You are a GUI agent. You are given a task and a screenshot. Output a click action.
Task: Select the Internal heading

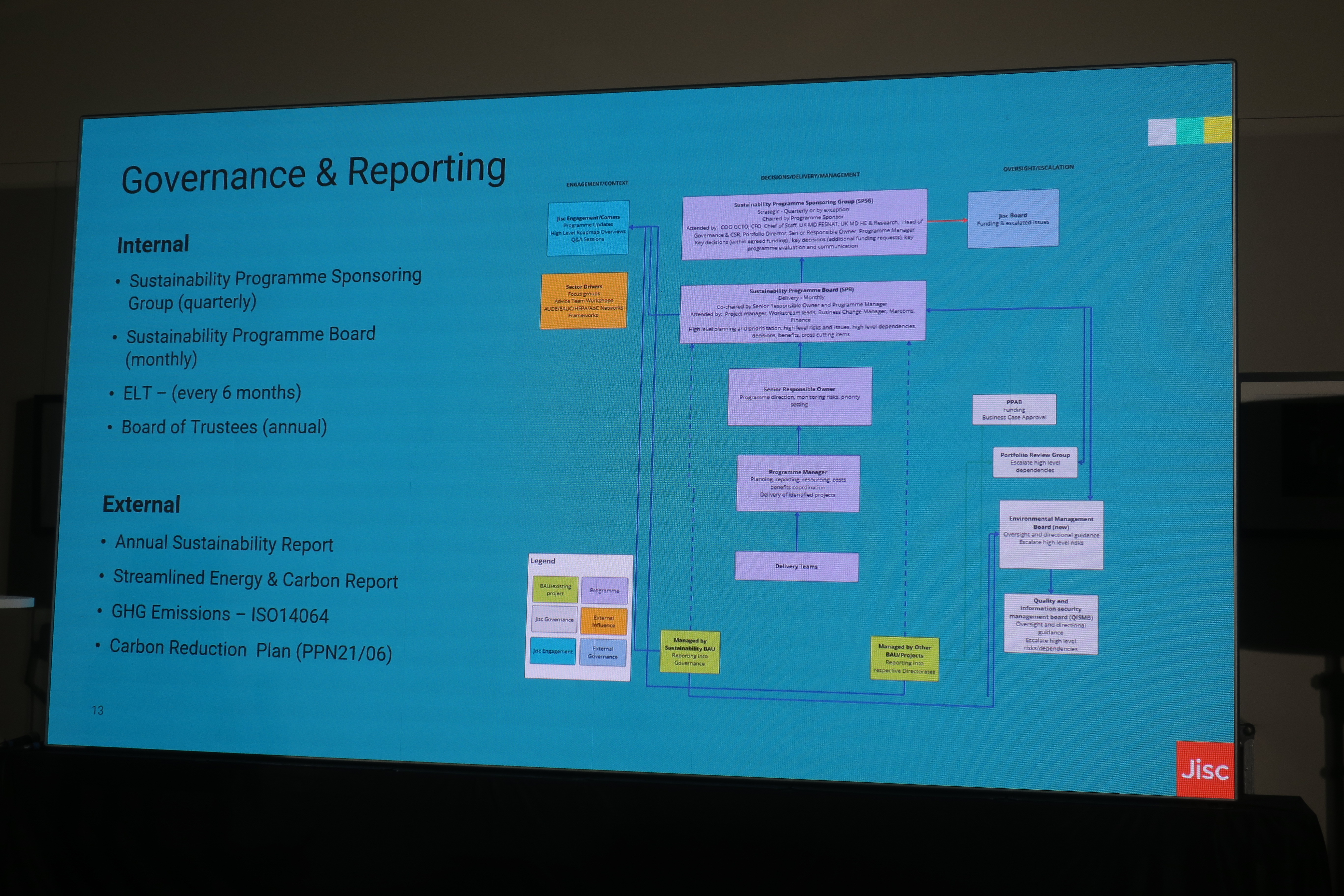[x=153, y=245]
